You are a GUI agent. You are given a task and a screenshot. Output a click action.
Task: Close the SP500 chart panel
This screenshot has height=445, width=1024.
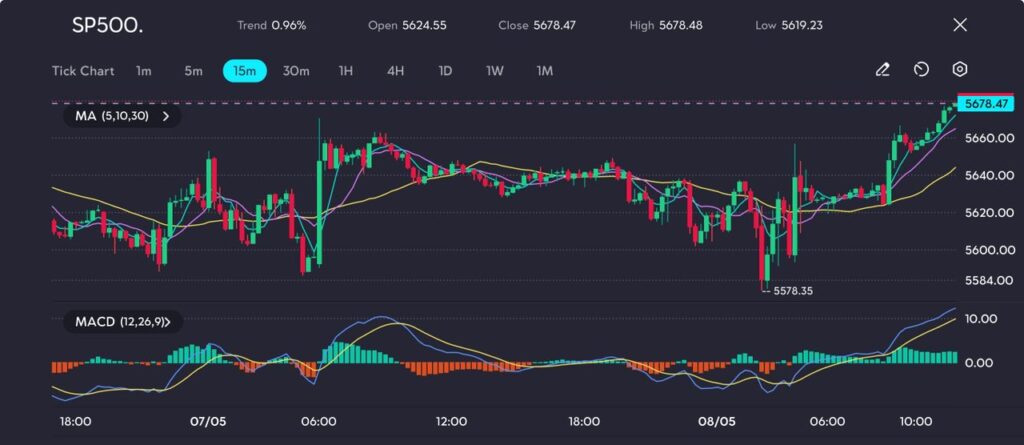pos(960,25)
